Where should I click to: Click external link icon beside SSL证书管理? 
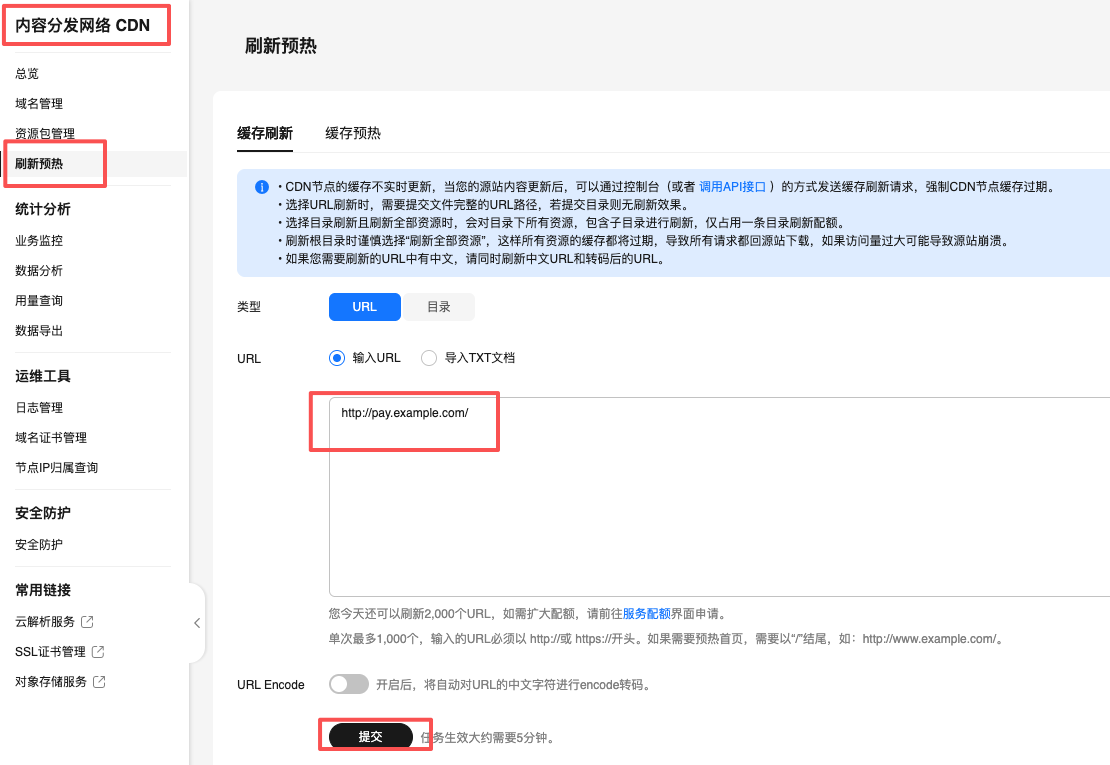point(98,651)
